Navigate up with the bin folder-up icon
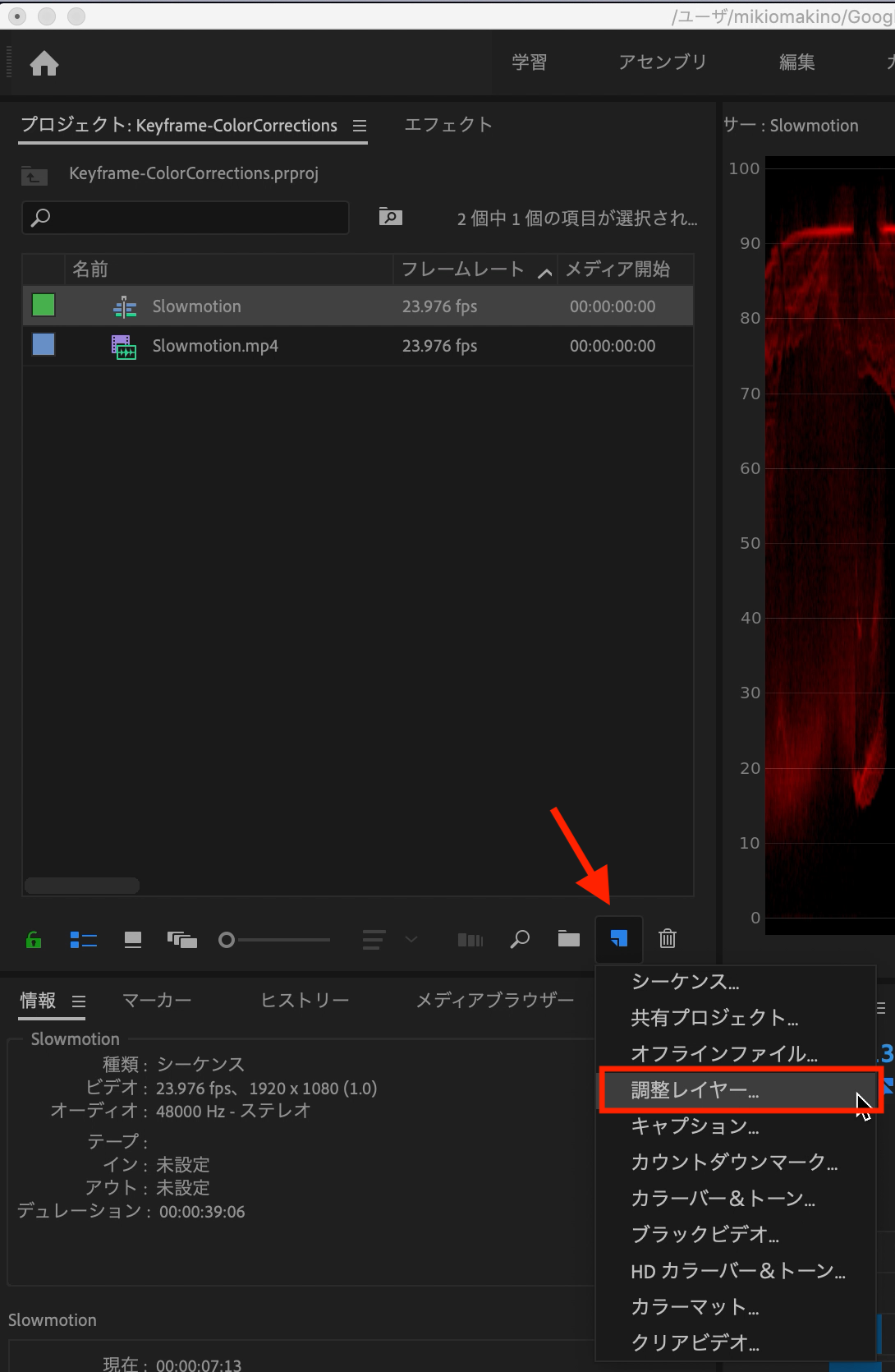The height and width of the screenshot is (1372, 895). [34, 175]
